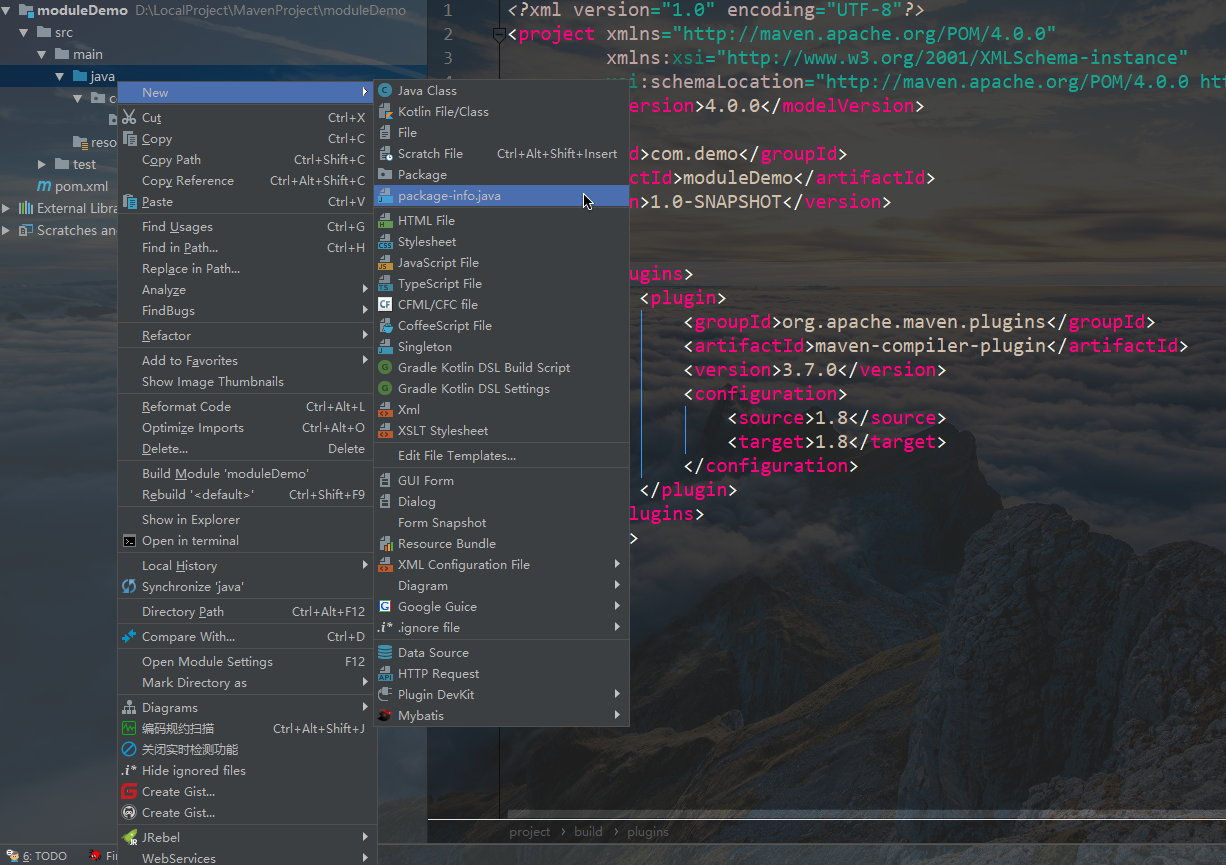Collapse the src folder tree arrow
This screenshot has height=865, width=1226.
pos(24,32)
